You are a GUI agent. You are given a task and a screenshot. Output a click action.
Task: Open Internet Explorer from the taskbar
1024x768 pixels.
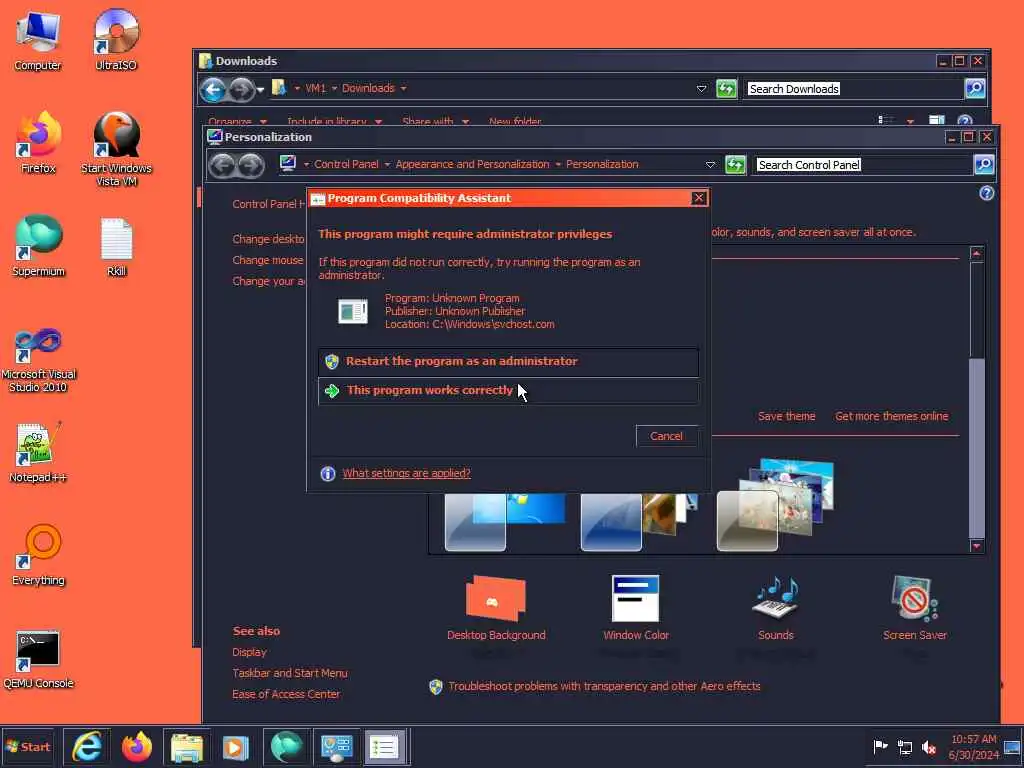tap(86, 747)
